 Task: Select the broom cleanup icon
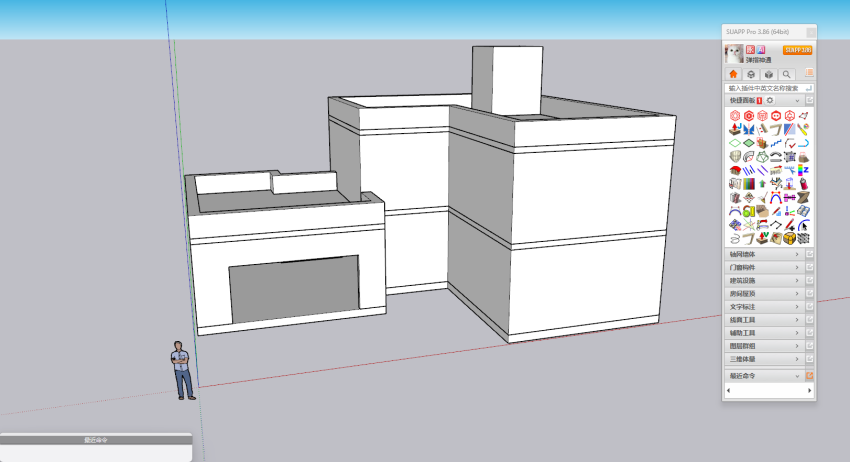point(762,198)
